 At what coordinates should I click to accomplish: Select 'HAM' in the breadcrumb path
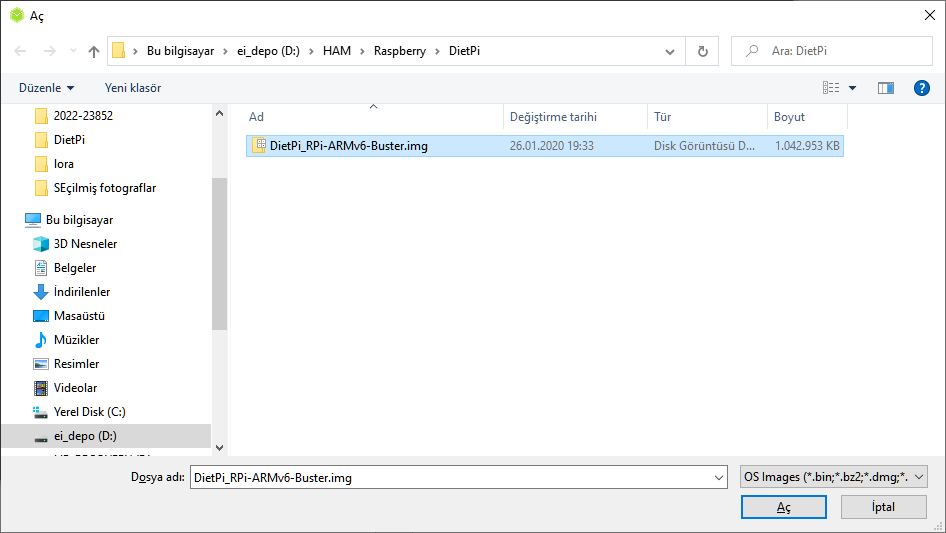click(337, 51)
